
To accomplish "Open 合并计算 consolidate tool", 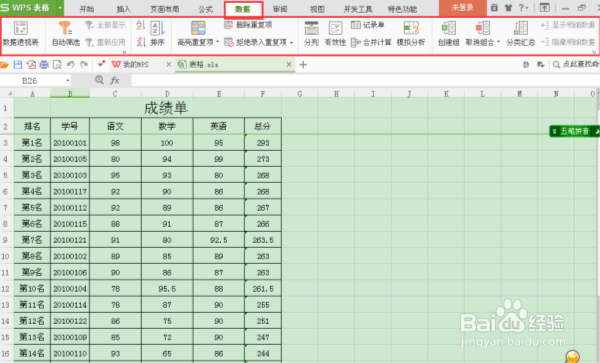I will click(371, 42).
